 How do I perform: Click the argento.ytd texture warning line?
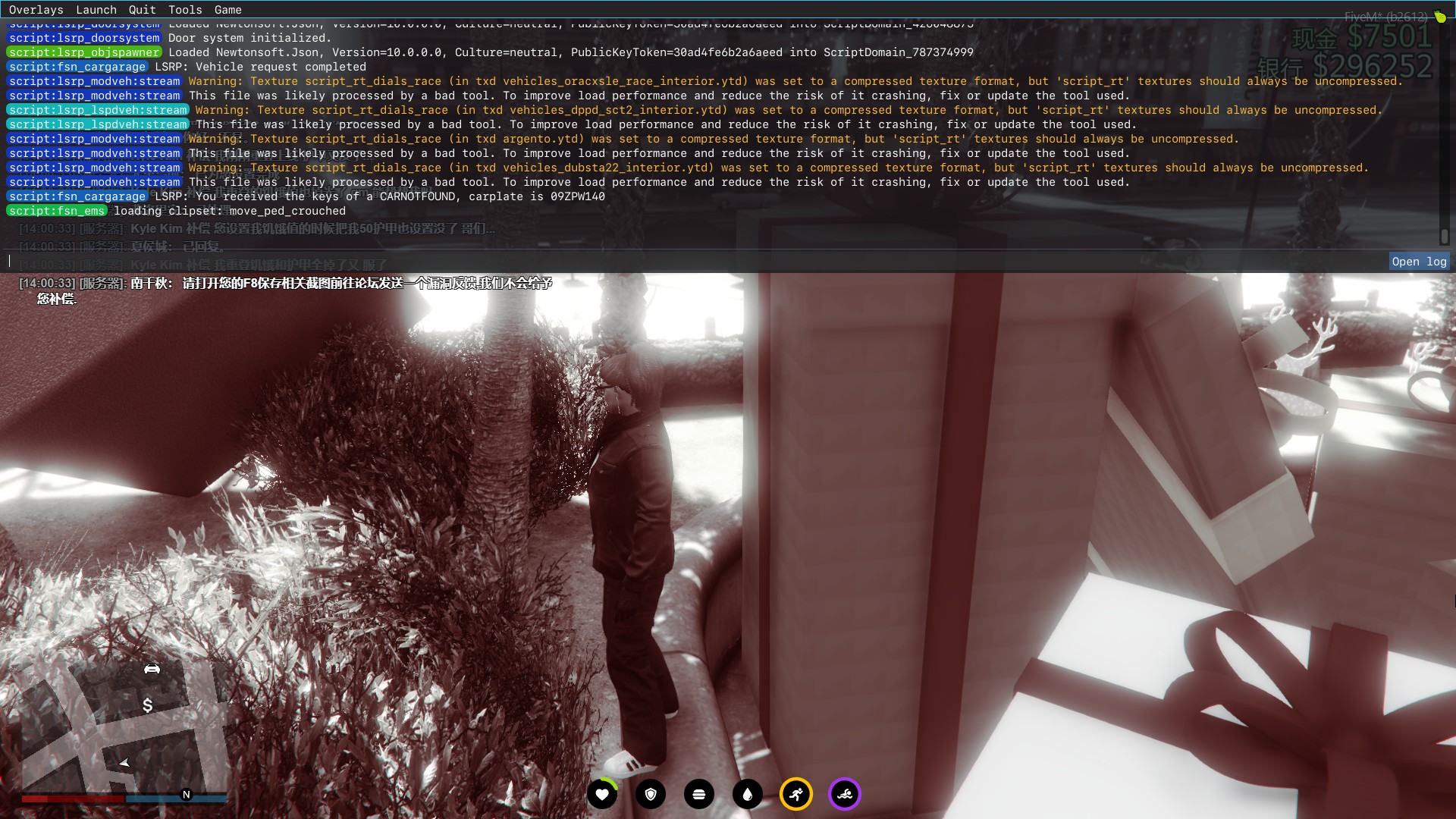pyautogui.click(x=713, y=139)
